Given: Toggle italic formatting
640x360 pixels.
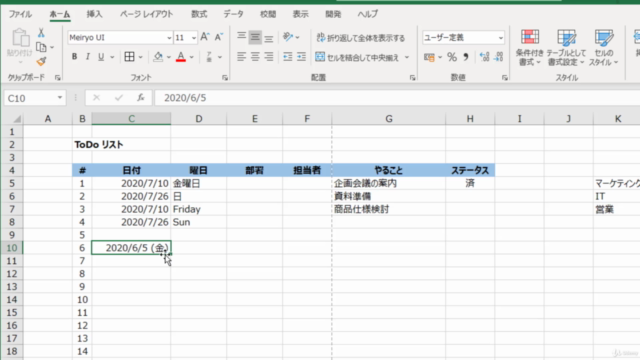Looking at the screenshot, I should click(87, 57).
